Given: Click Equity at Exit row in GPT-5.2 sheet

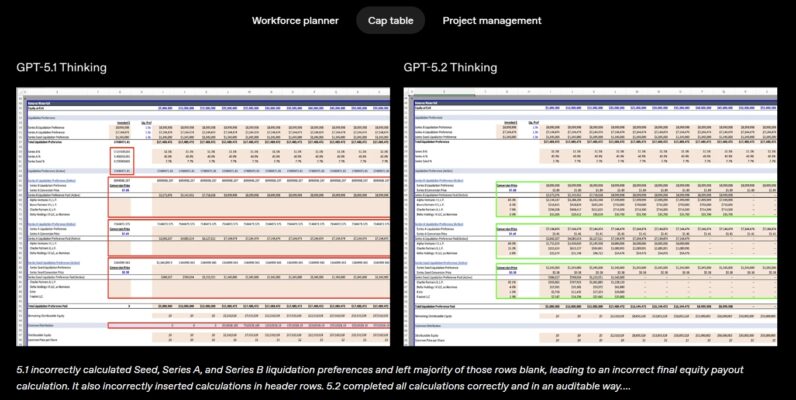Looking at the screenshot, I should point(440,106).
